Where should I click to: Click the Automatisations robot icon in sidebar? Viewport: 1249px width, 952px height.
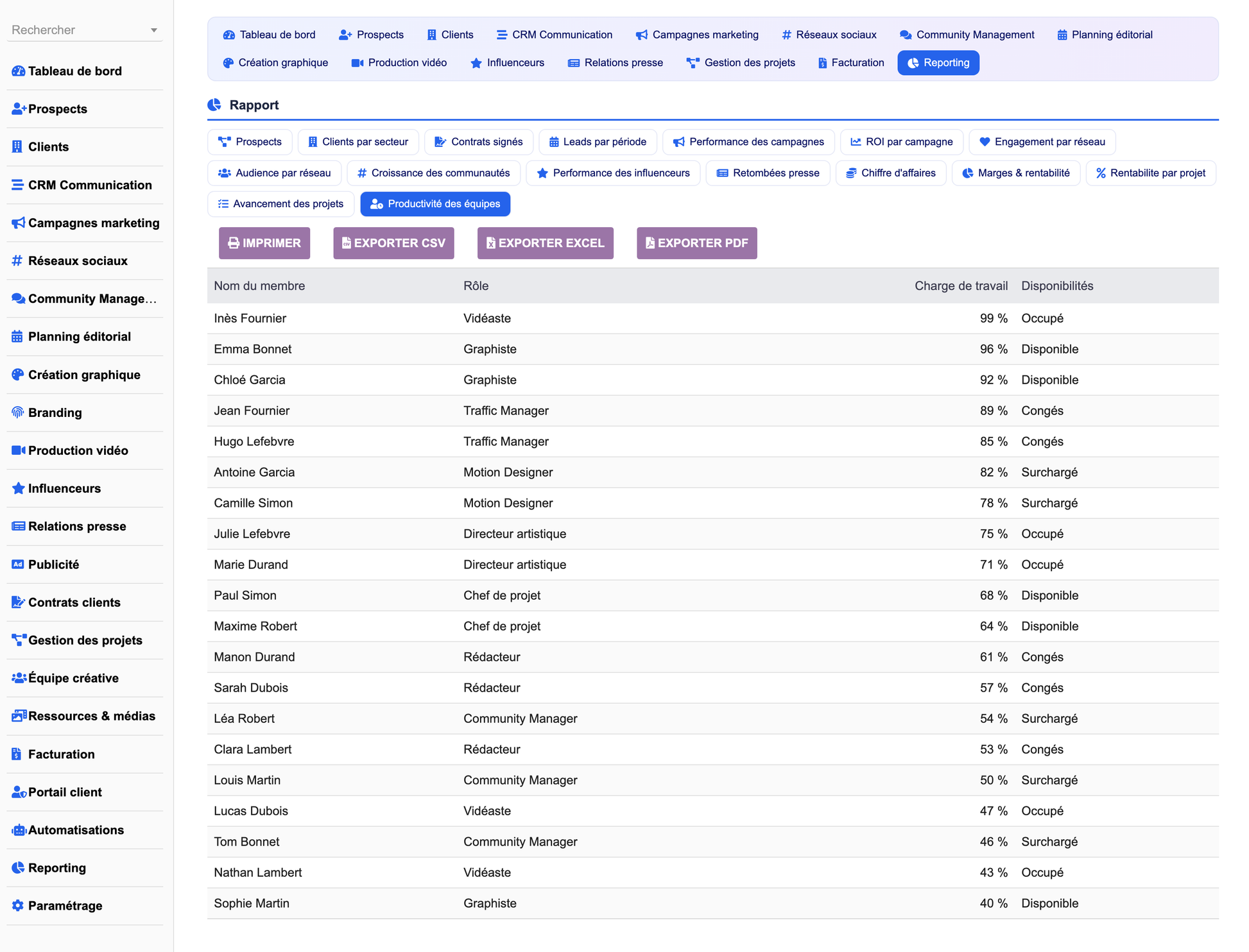click(19, 830)
